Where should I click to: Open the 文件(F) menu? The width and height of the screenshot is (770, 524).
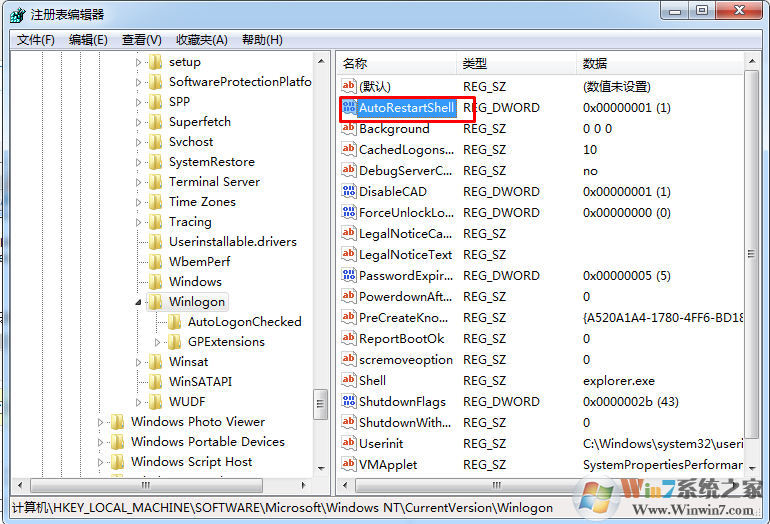[35, 40]
